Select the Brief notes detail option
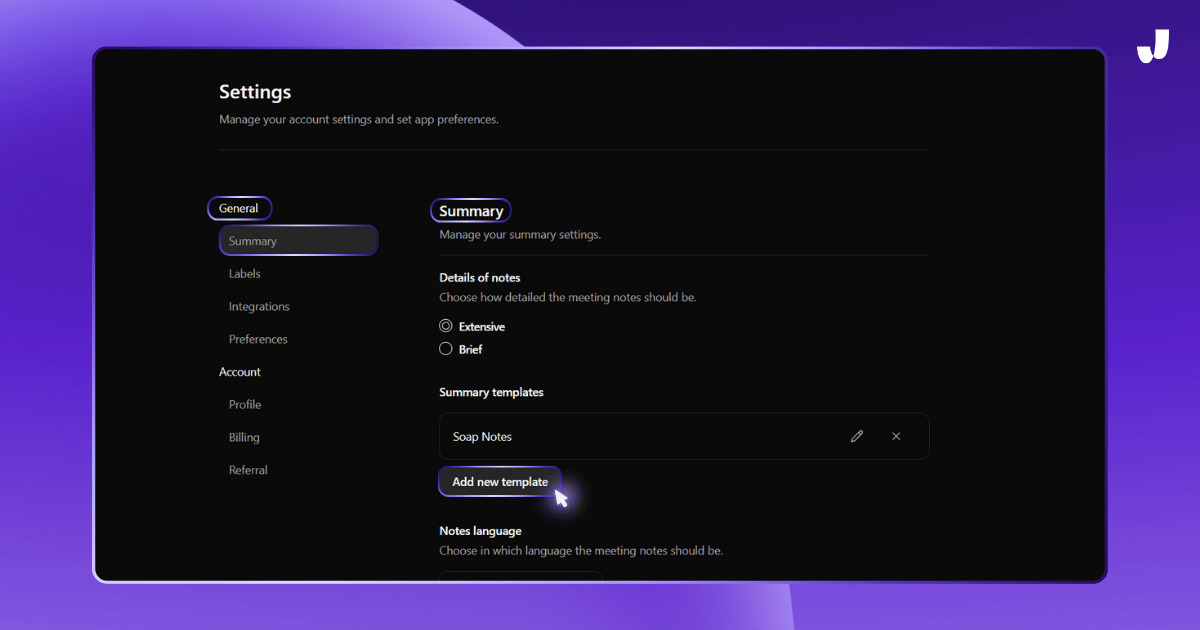Image resolution: width=1200 pixels, height=630 pixels. (446, 349)
